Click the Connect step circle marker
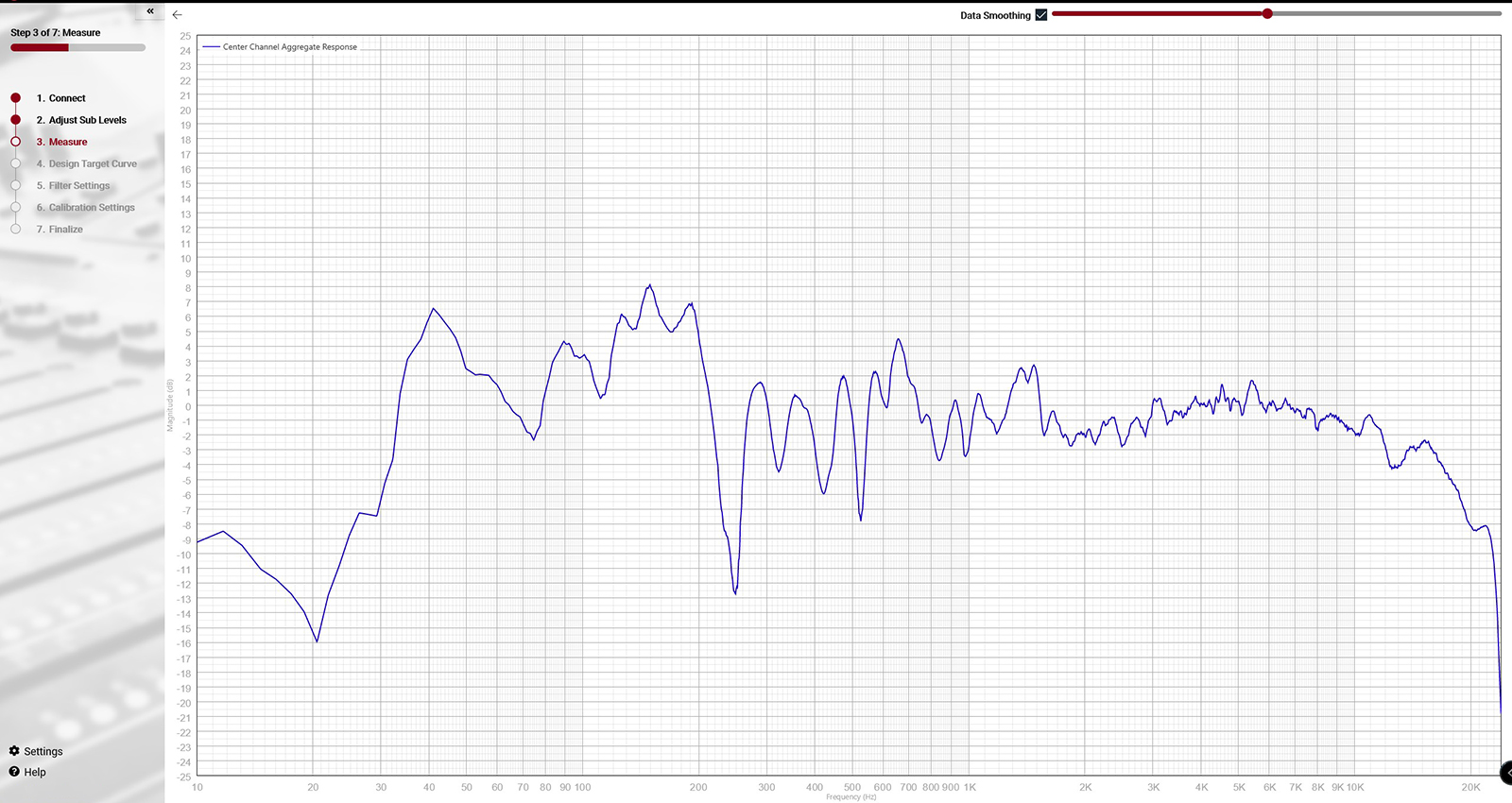Image resolution: width=1512 pixels, height=803 pixels. click(15, 98)
